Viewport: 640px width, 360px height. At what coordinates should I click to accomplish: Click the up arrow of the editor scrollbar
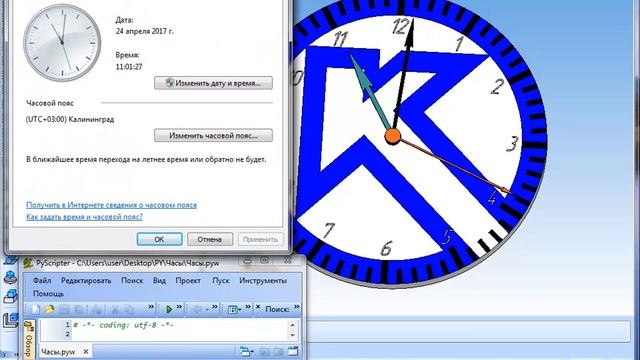(x=292, y=325)
